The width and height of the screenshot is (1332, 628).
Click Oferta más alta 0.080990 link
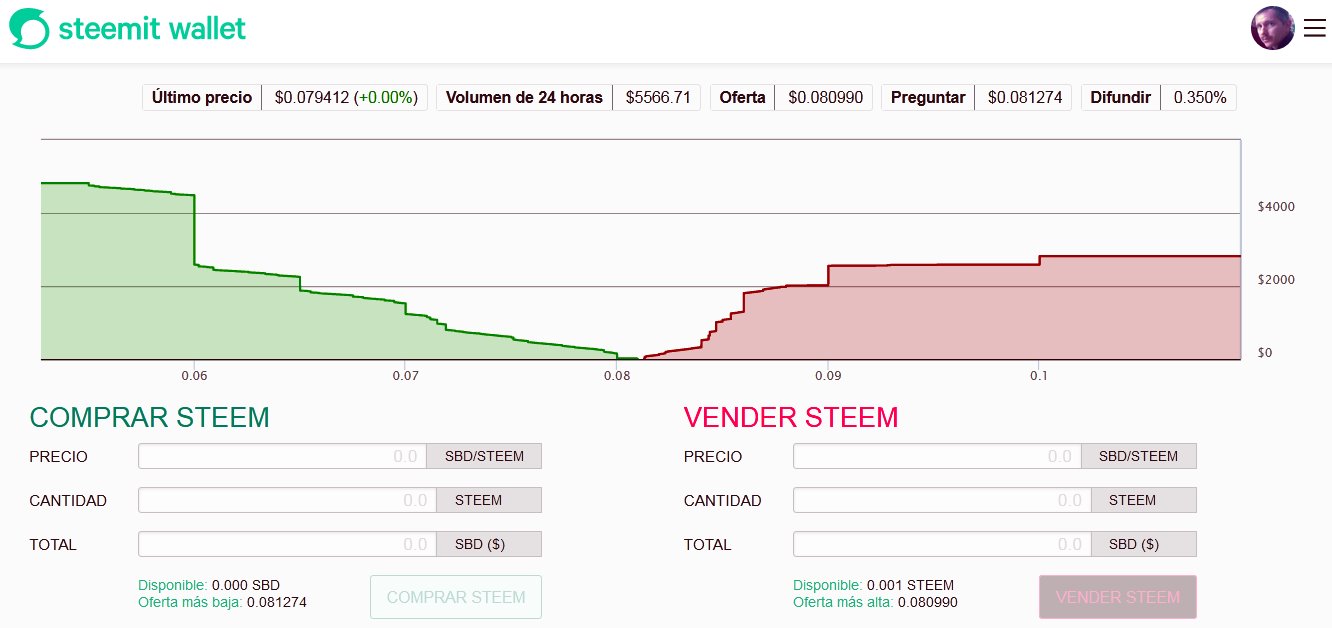(876, 602)
